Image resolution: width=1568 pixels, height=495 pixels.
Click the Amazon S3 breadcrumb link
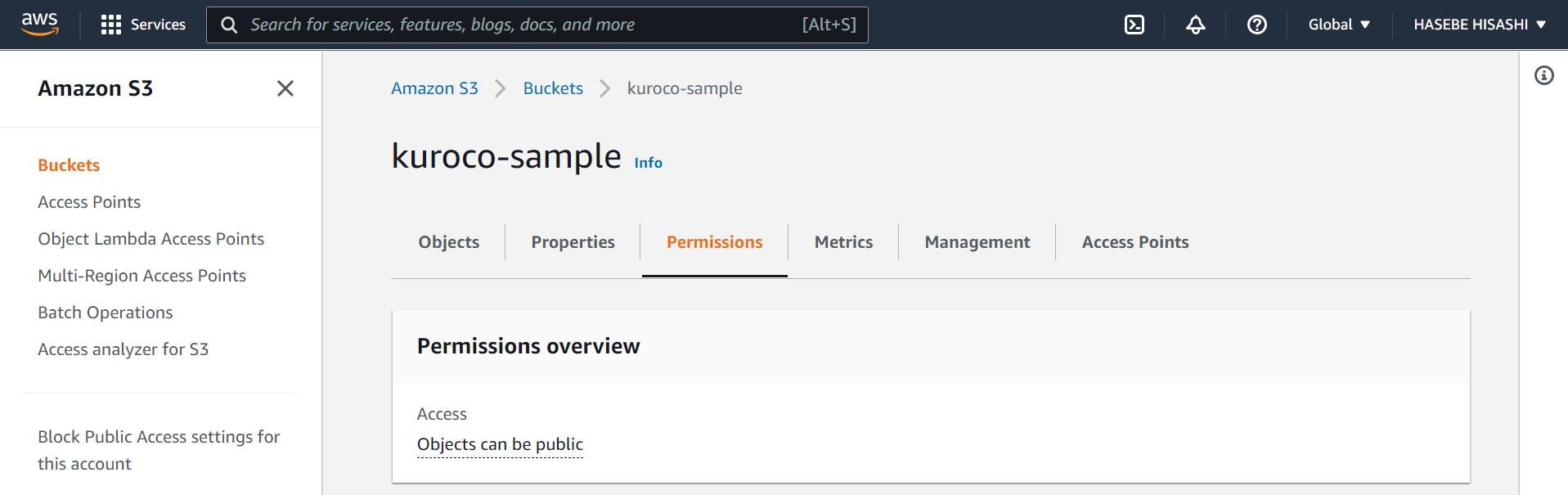pyautogui.click(x=434, y=88)
